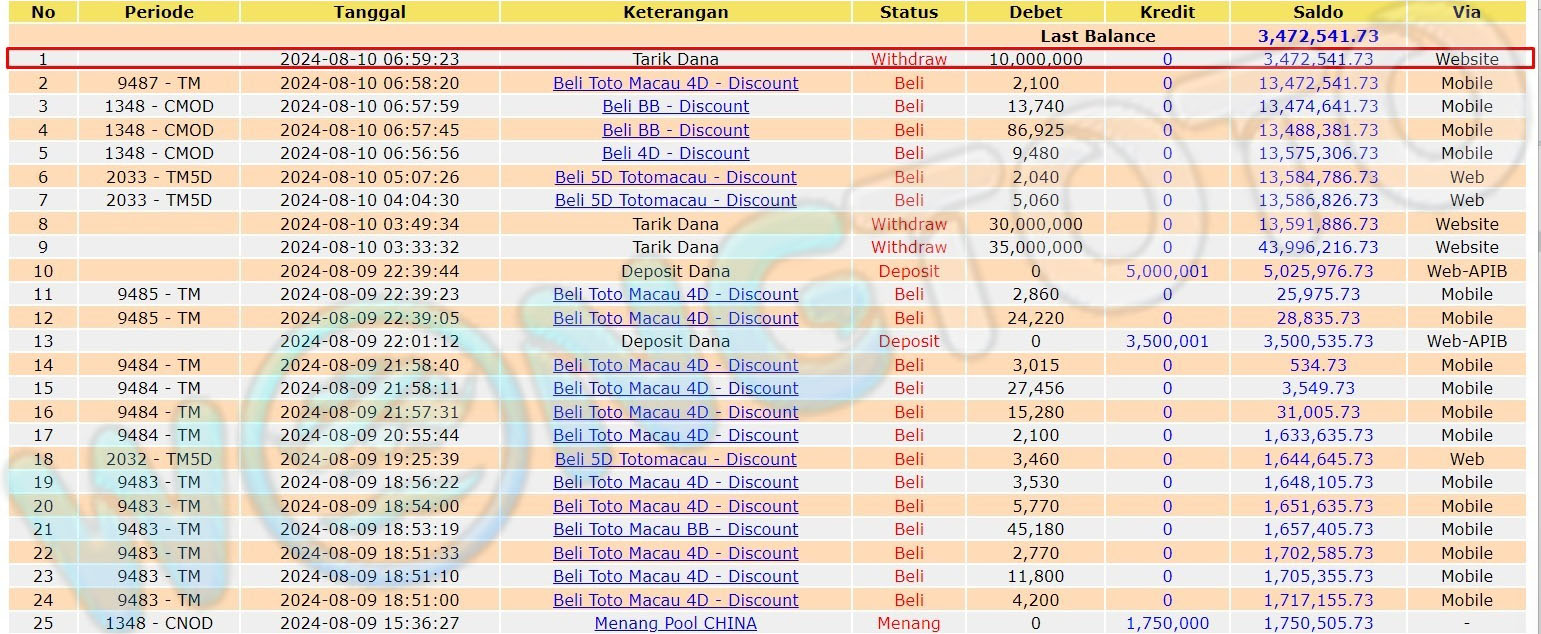
Task: Select the highlighted Tarik Dana row 1
Action: tap(675, 59)
